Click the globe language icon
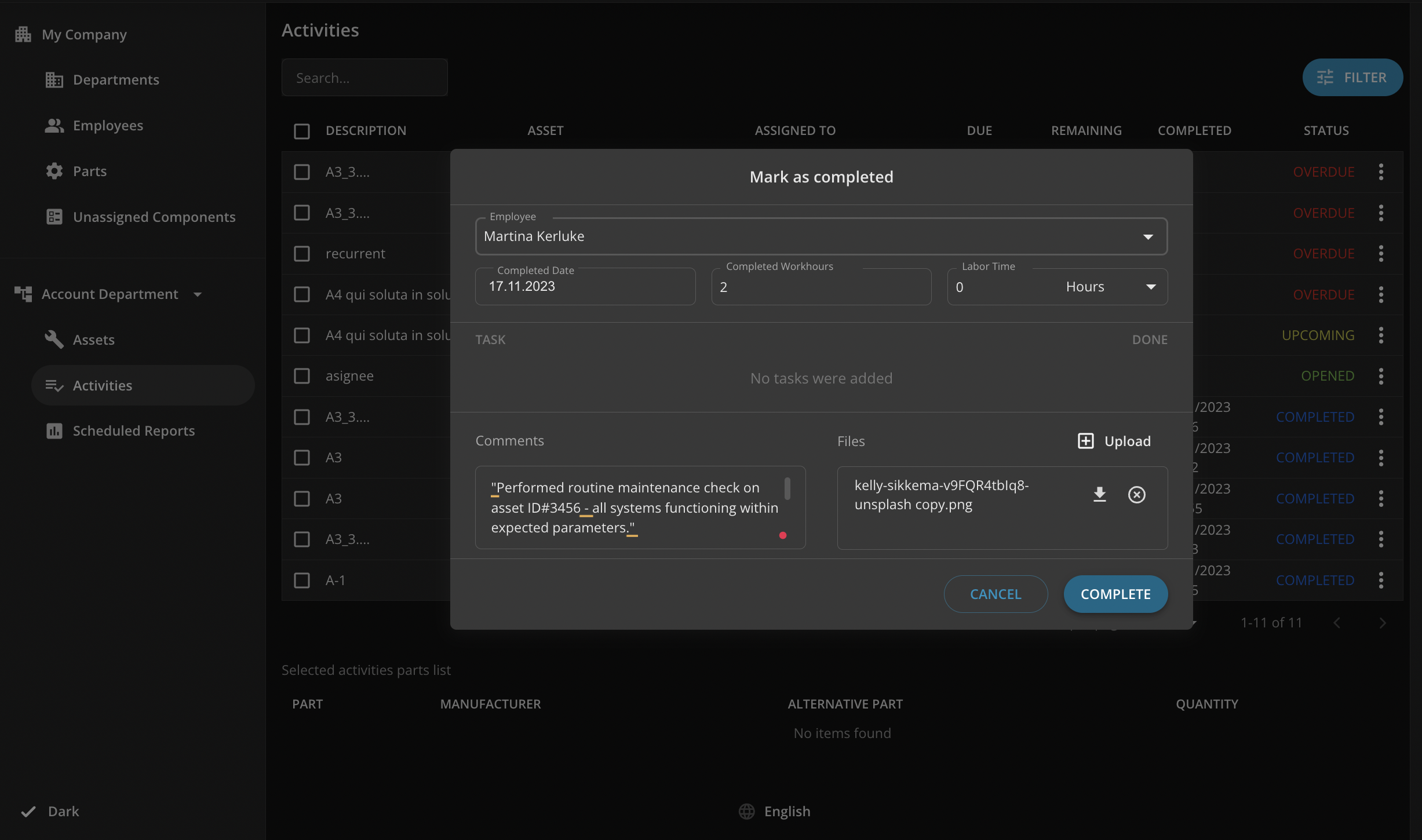This screenshot has height=840, width=1422. (746, 811)
